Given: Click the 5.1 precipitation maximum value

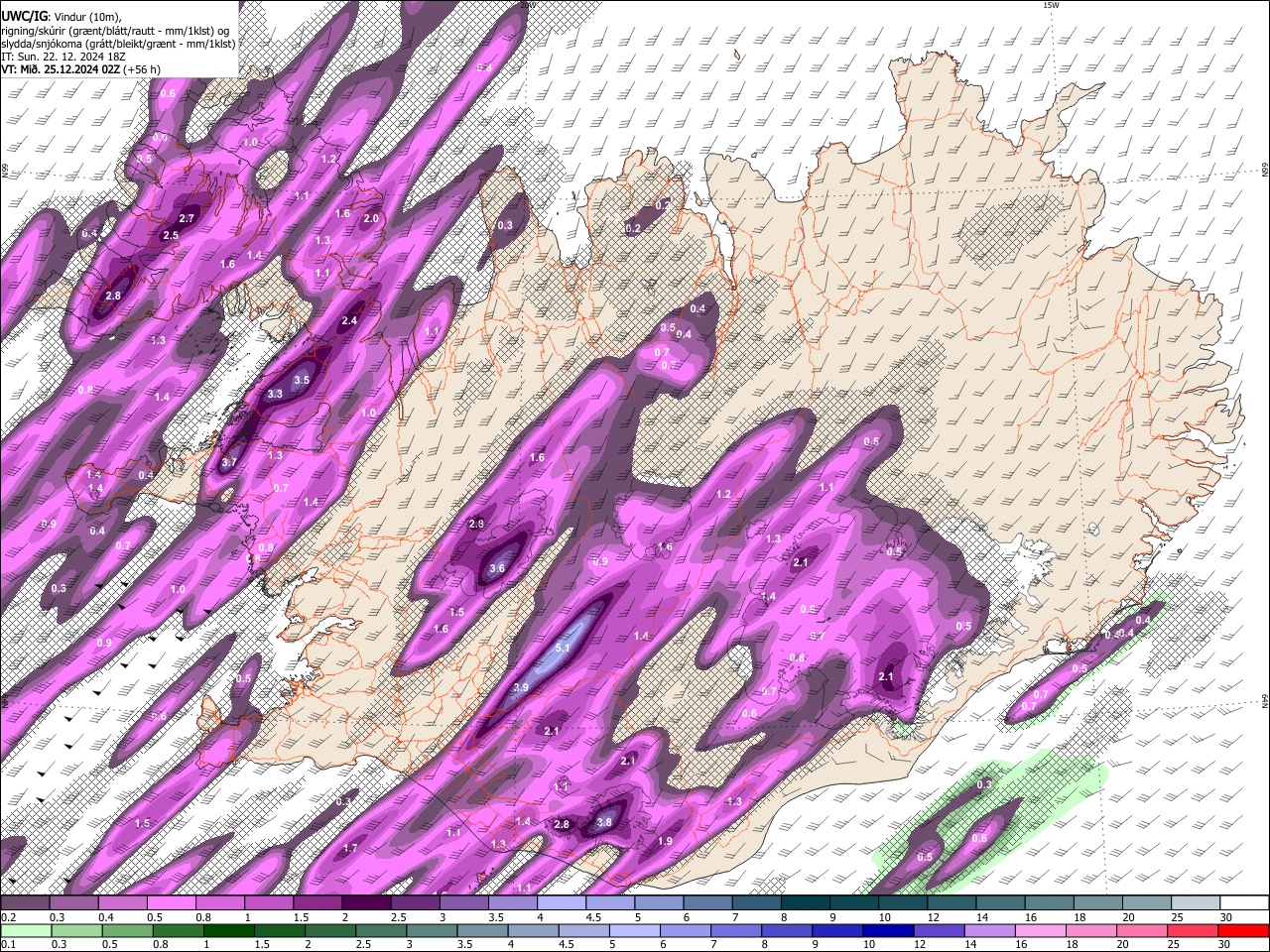Looking at the screenshot, I should coord(563,648).
